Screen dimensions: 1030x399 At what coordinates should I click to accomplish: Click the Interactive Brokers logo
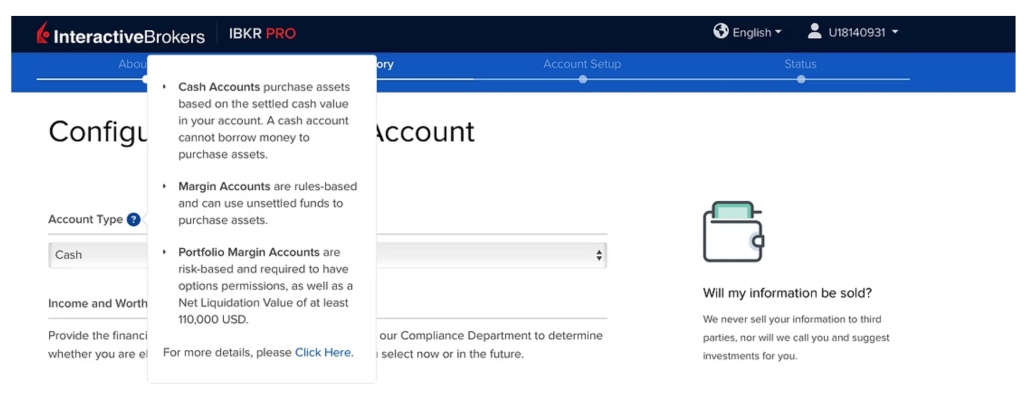click(x=121, y=34)
